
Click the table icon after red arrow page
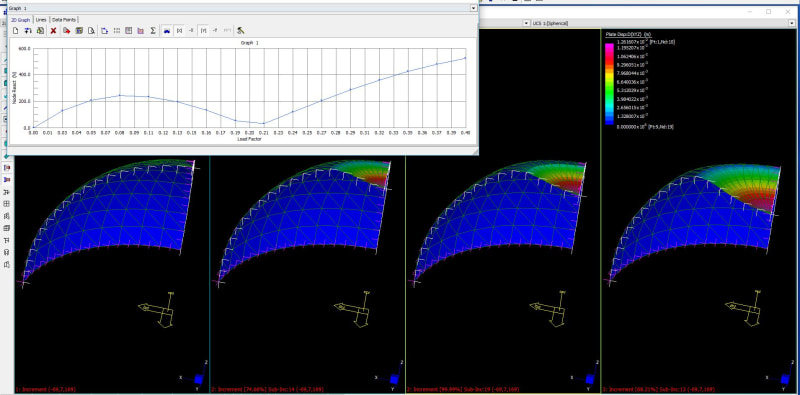point(79,31)
